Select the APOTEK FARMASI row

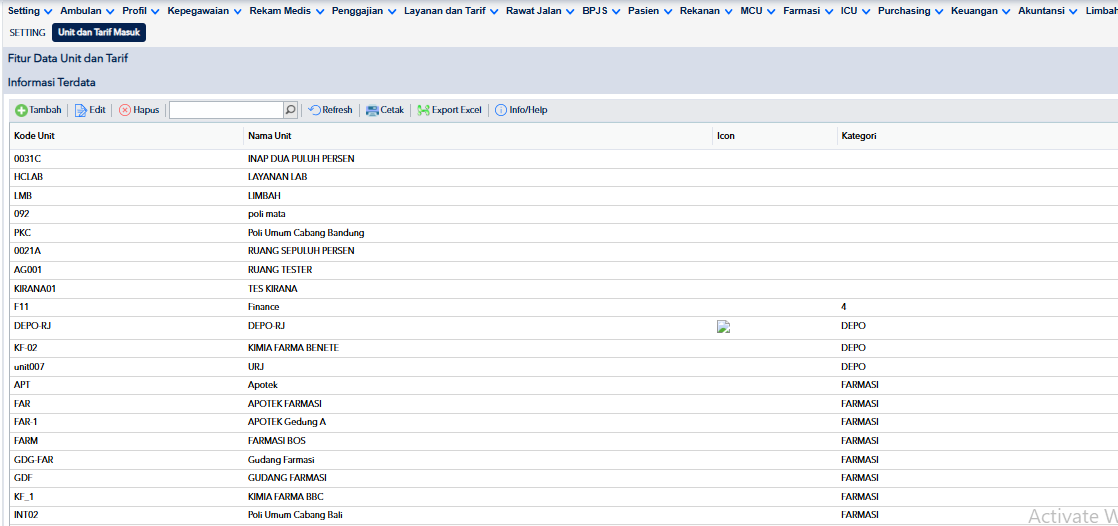564,403
